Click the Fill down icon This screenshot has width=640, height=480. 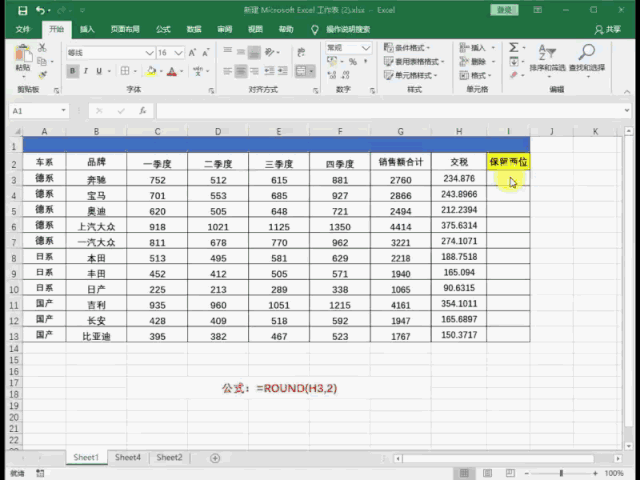[513, 62]
